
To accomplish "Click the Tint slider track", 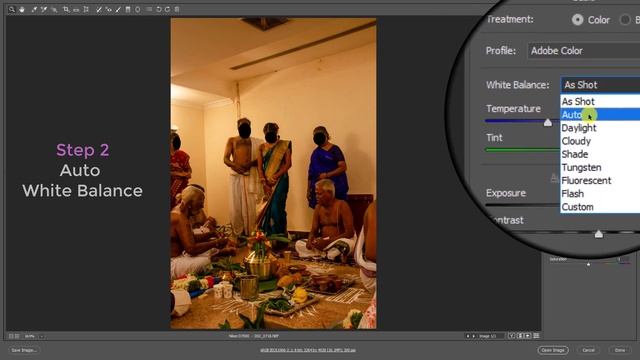I will (x=523, y=150).
